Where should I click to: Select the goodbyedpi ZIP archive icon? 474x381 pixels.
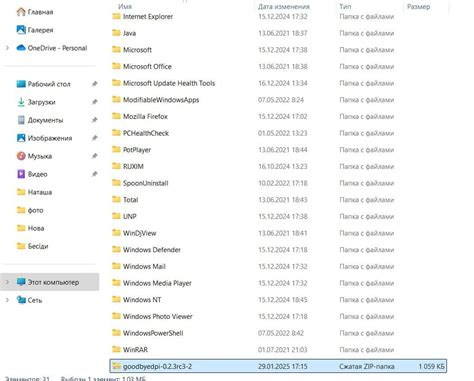[116, 366]
